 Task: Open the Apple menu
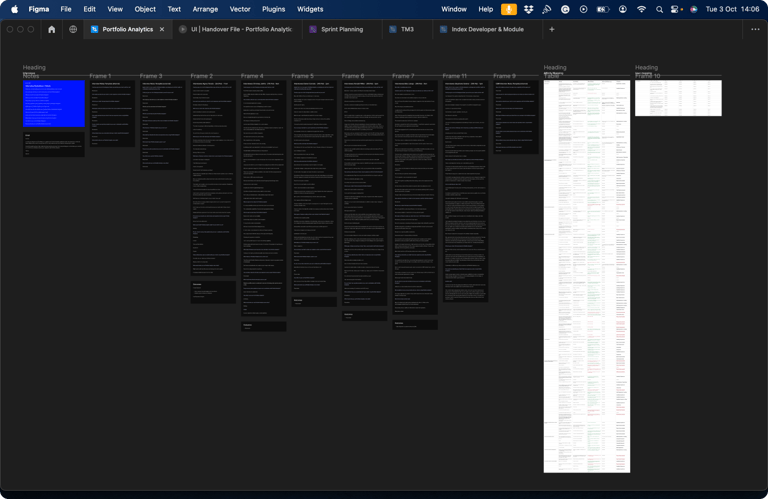click(x=14, y=9)
